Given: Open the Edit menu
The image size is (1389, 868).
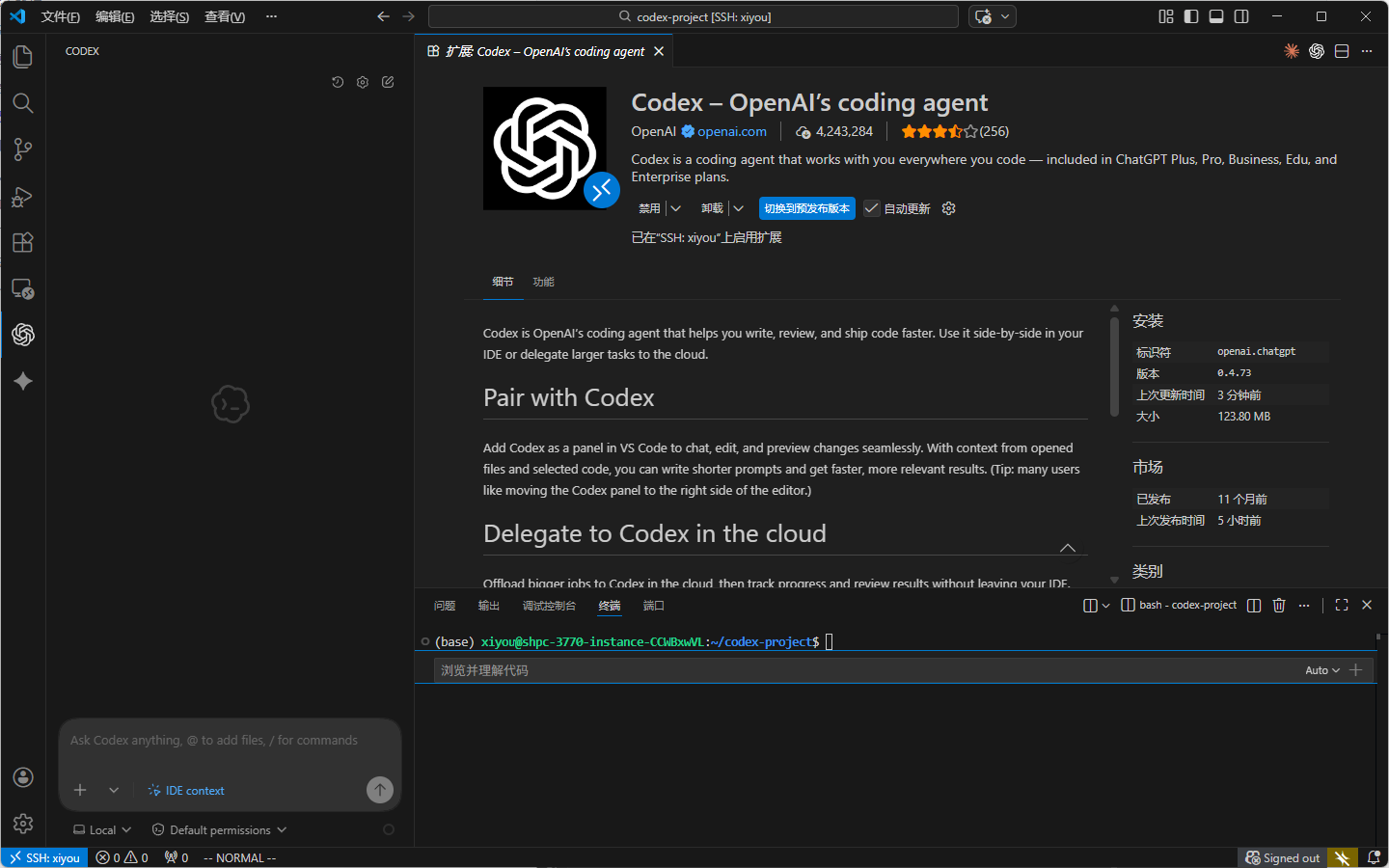Looking at the screenshot, I should pyautogui.click(x=115, y=16).
